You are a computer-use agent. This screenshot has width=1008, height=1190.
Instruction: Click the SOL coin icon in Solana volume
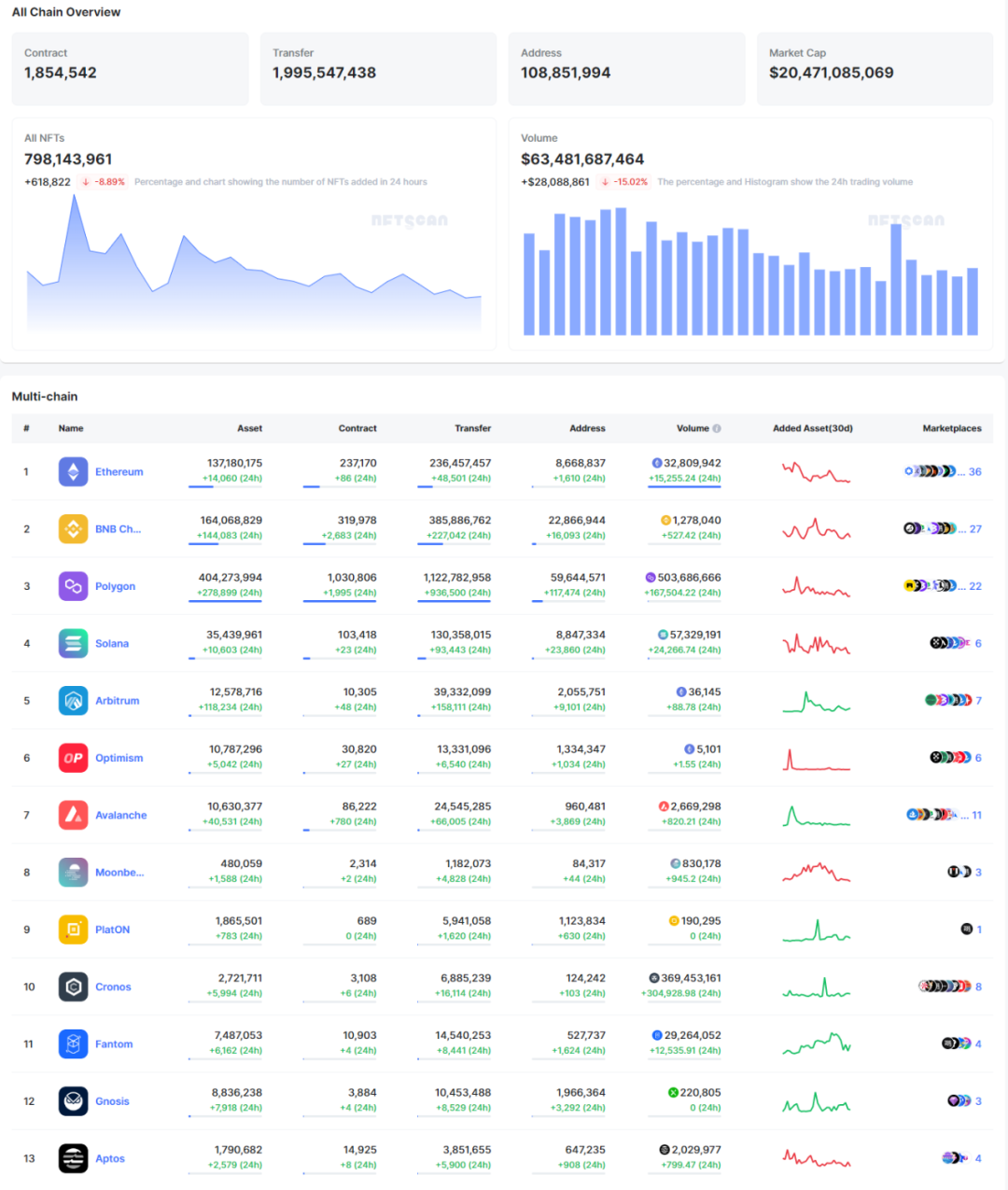[663, 635]
